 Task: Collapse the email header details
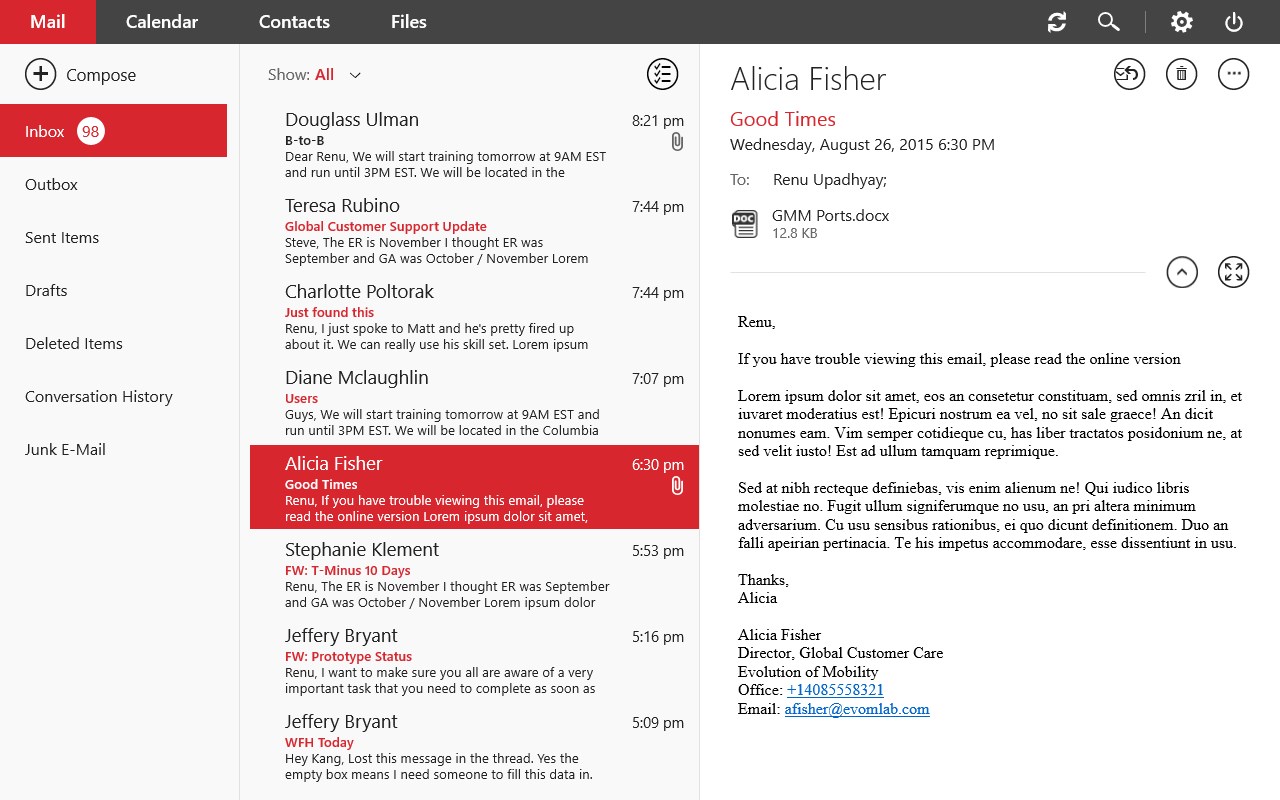pyautogui.click(x=1181, y=272)
